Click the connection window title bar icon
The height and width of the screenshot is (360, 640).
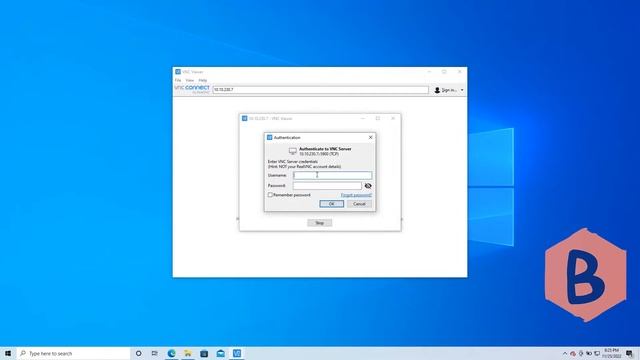coord(244,118)
